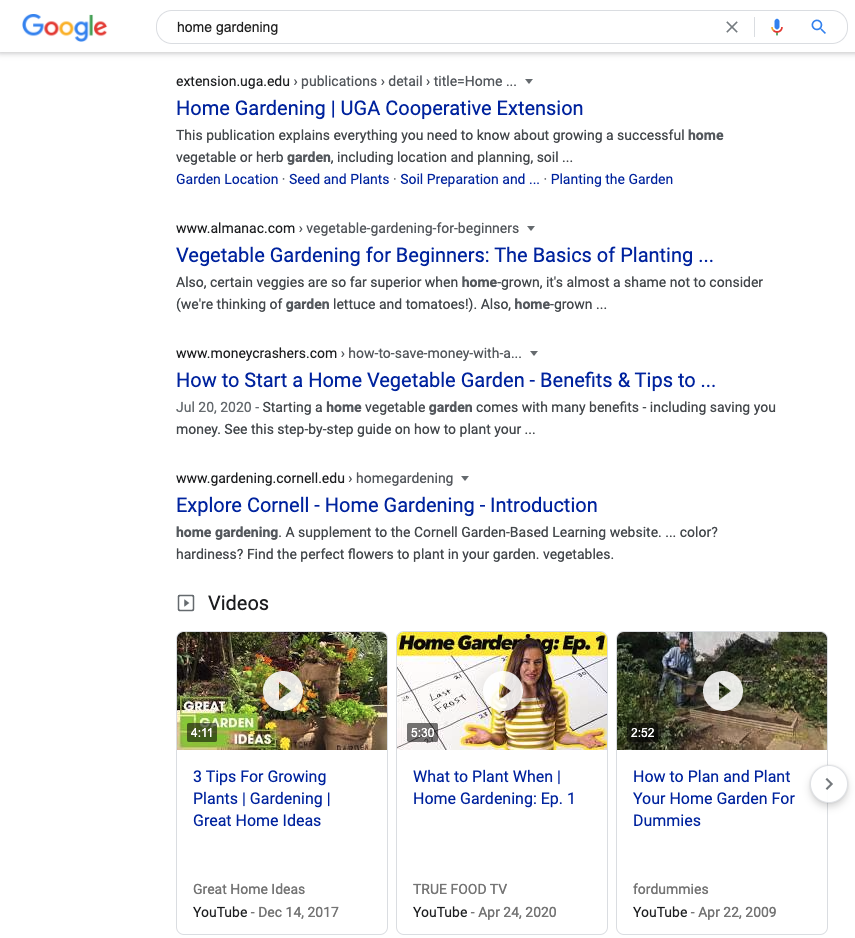This screenshot has width=855, height=938.
Task: Click 'fordummies' channel name
Action: coord(671,890)
